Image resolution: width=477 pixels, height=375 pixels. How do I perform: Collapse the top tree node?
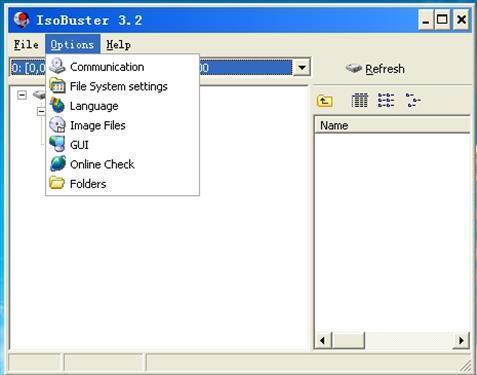click(22, 95)
